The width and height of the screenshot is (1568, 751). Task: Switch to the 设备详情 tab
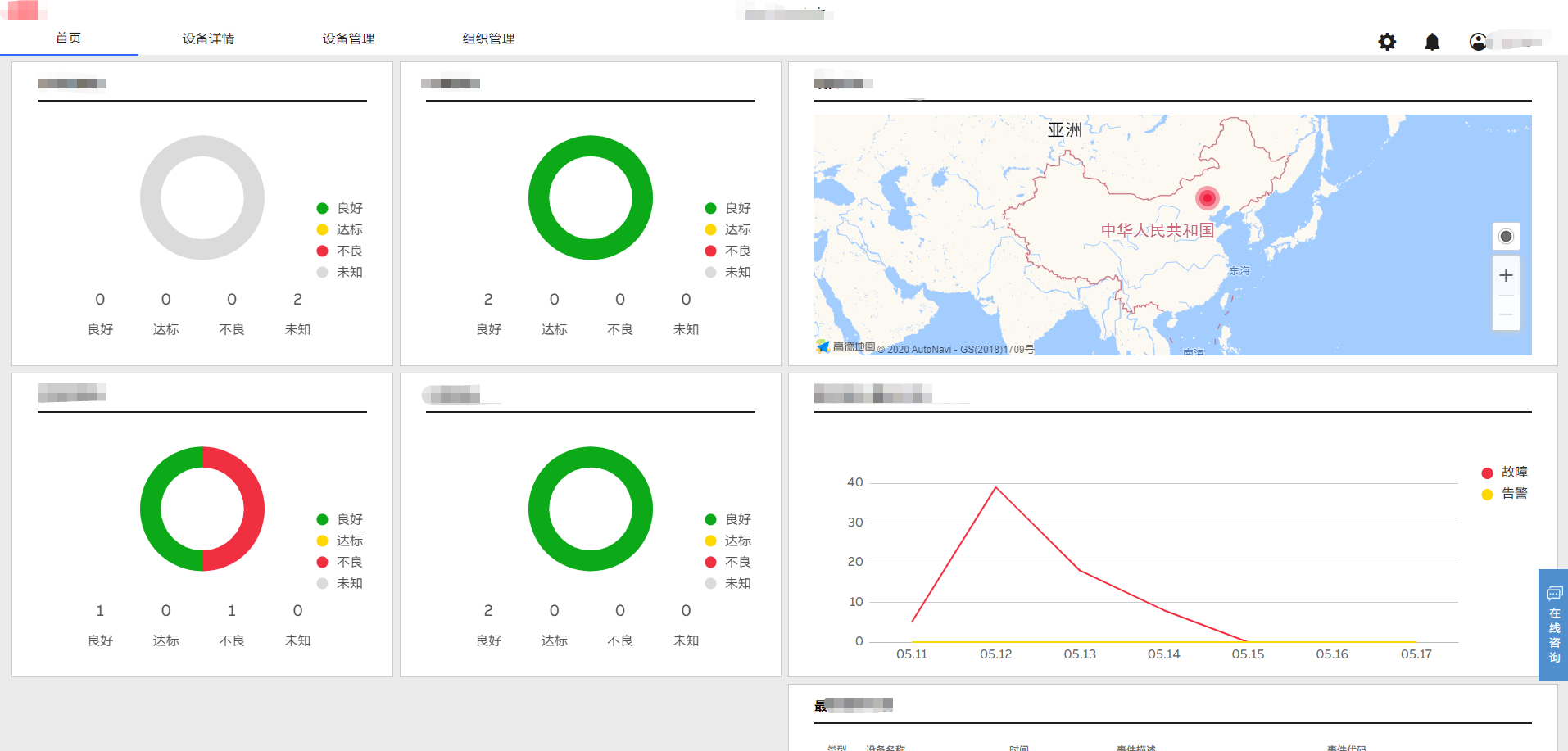(x=207, y=38)
